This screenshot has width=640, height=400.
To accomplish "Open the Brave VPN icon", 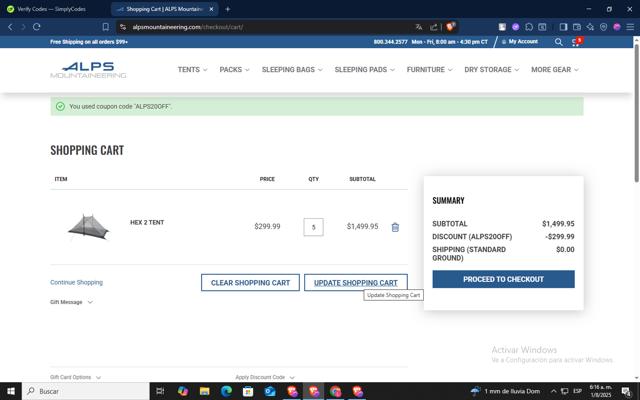I will pos(603,27).
